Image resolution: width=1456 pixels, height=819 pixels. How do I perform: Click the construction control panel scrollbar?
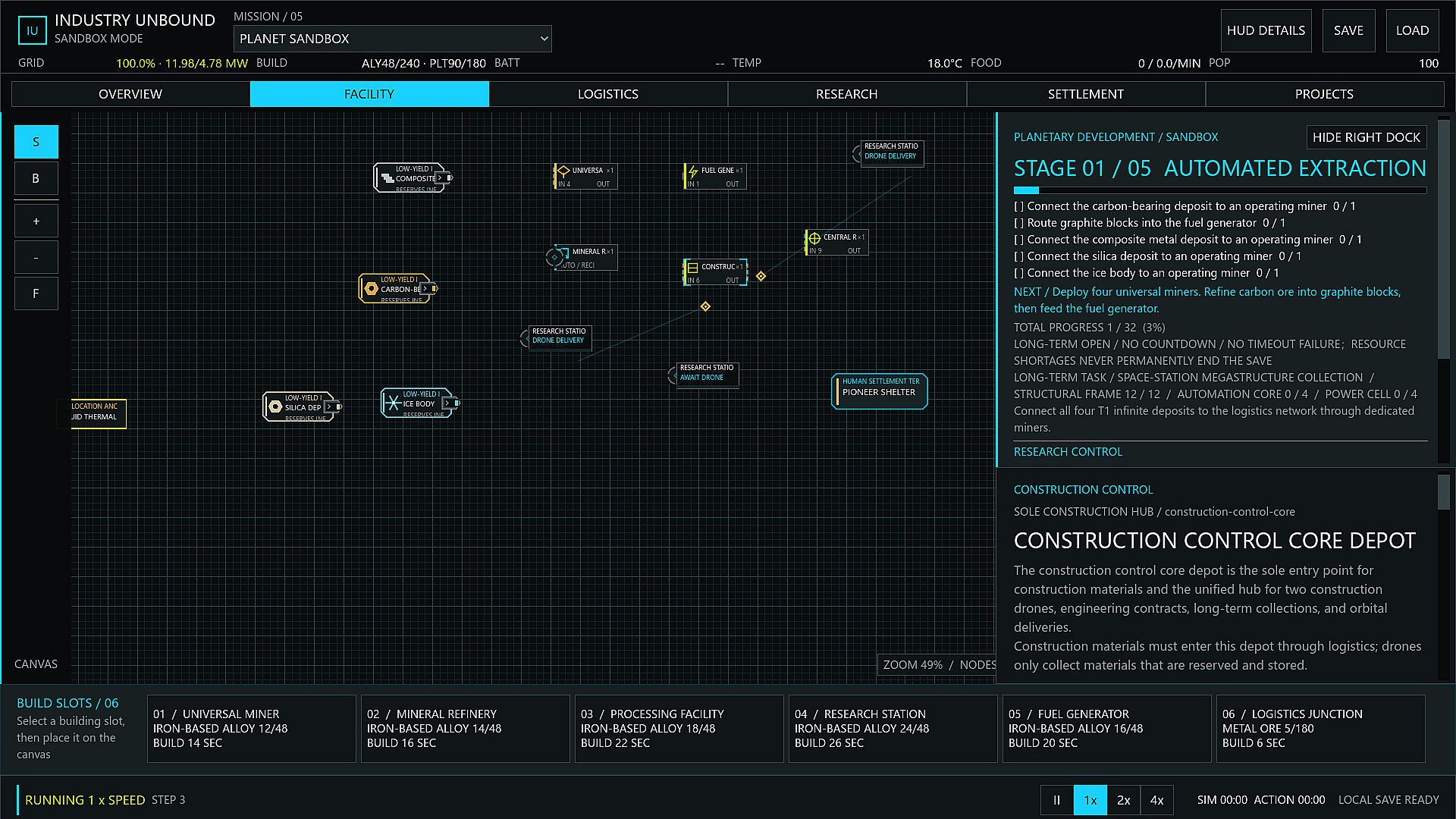pos(1443,493)
